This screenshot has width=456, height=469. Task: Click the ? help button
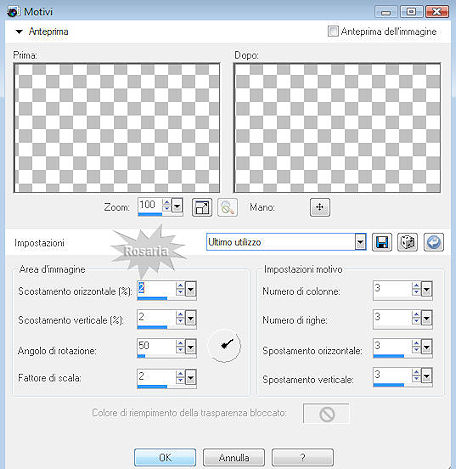tap(302, 457)
